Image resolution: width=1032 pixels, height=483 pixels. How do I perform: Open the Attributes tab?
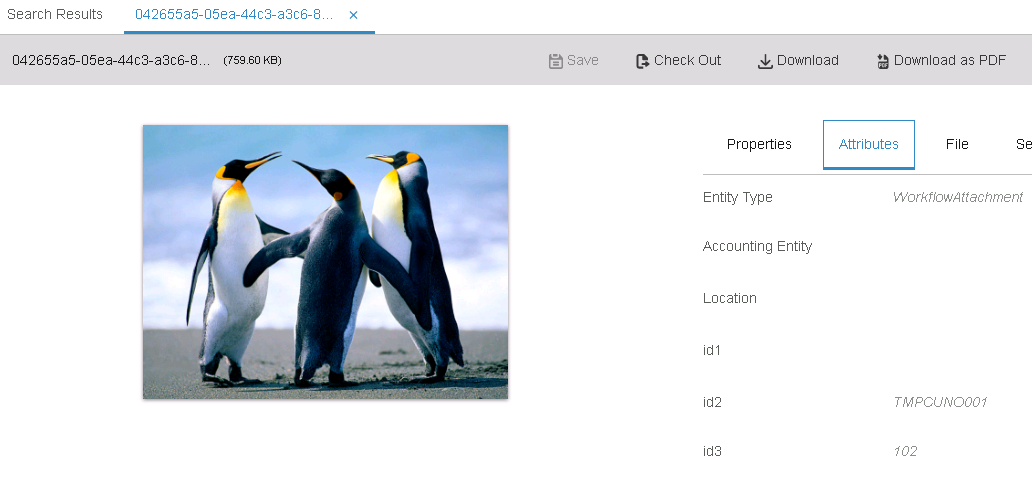pyautogui.click(x=869, y=144)
